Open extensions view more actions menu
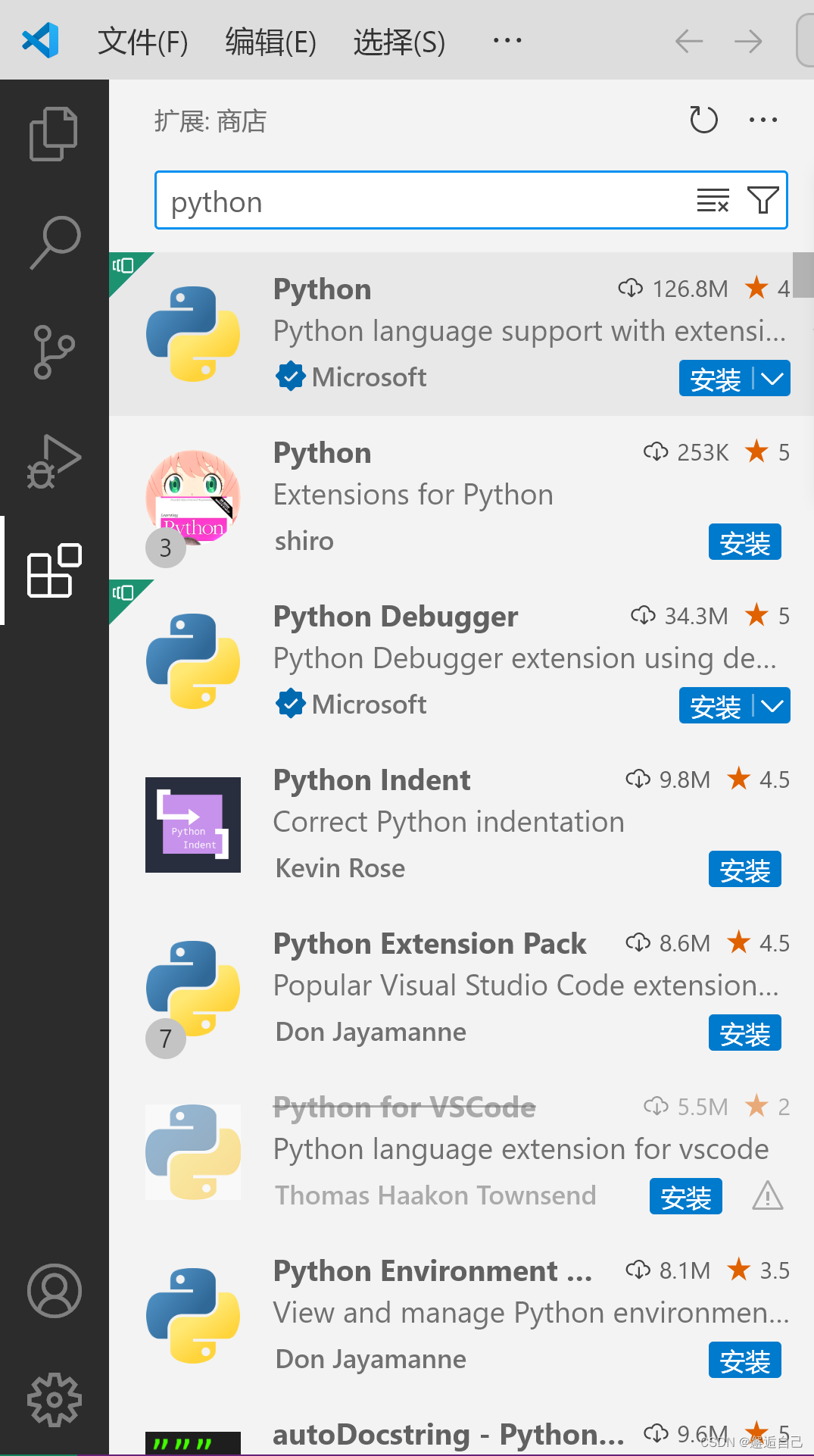The width and height of the screenshot is (814, 1456). (763, 120)
